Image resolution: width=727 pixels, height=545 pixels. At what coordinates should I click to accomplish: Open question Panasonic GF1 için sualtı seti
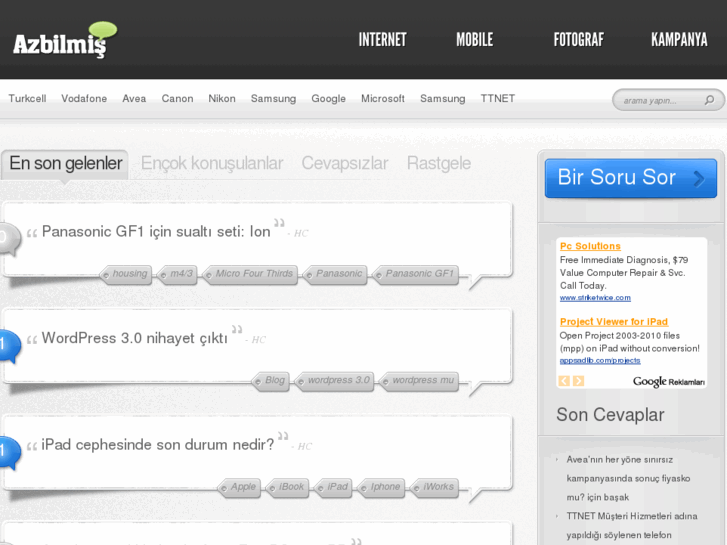pyautogui.click(x=156, y=231)
